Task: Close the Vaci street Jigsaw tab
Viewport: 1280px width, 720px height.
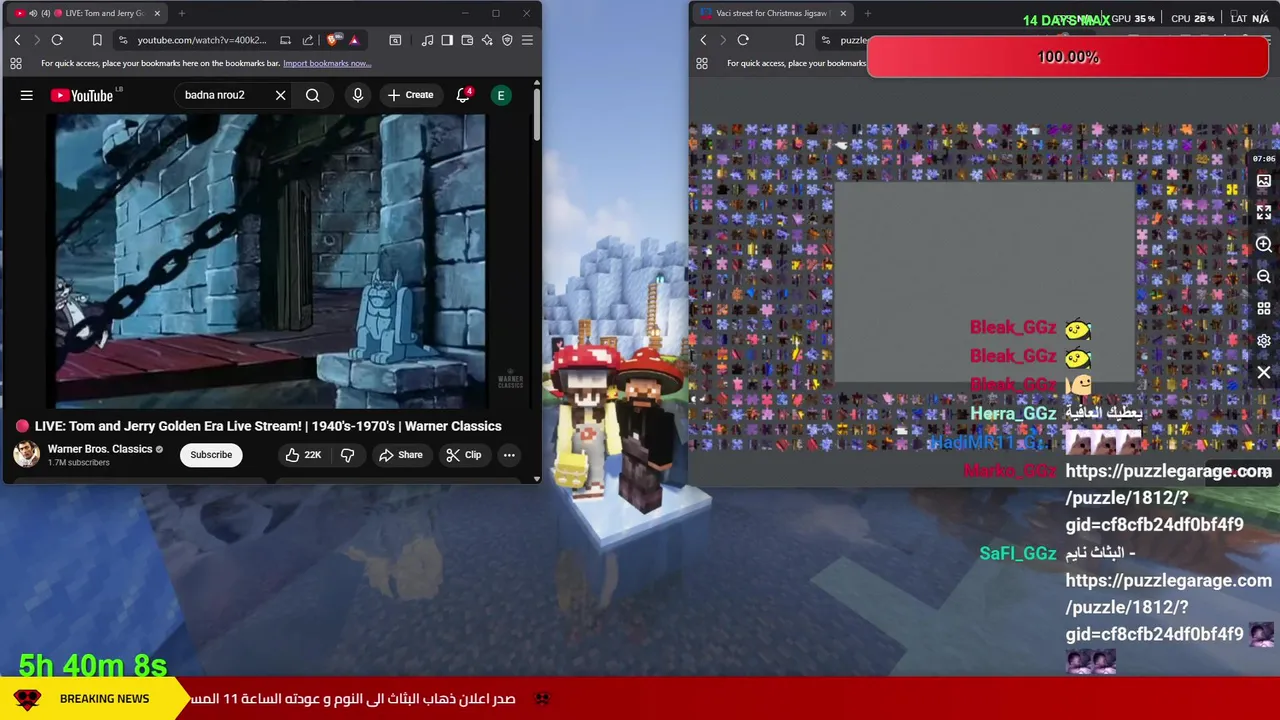Action: pos(843,13)
